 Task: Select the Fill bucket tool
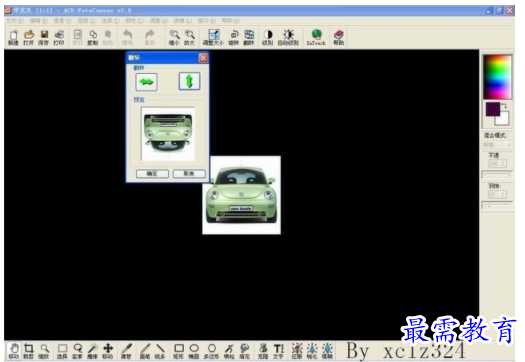245,351
